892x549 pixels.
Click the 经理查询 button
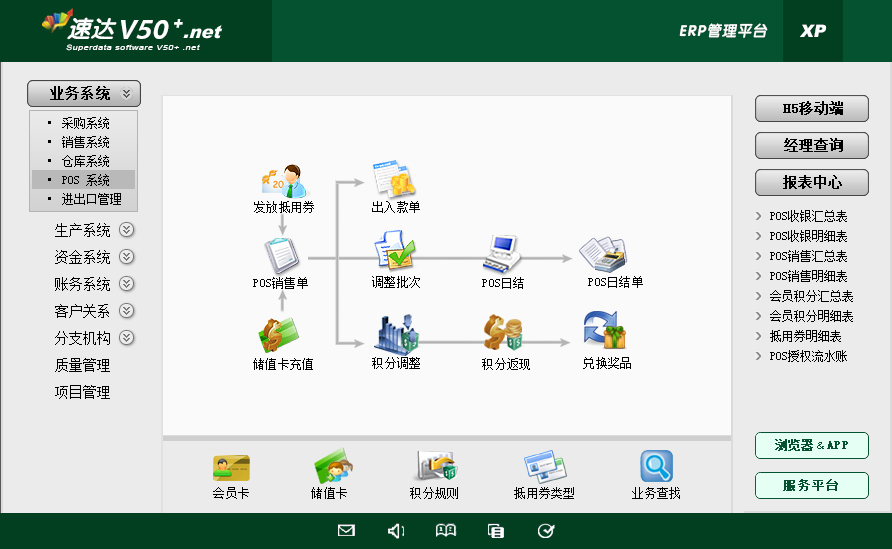pyautogui.click(x=812, y=145)
